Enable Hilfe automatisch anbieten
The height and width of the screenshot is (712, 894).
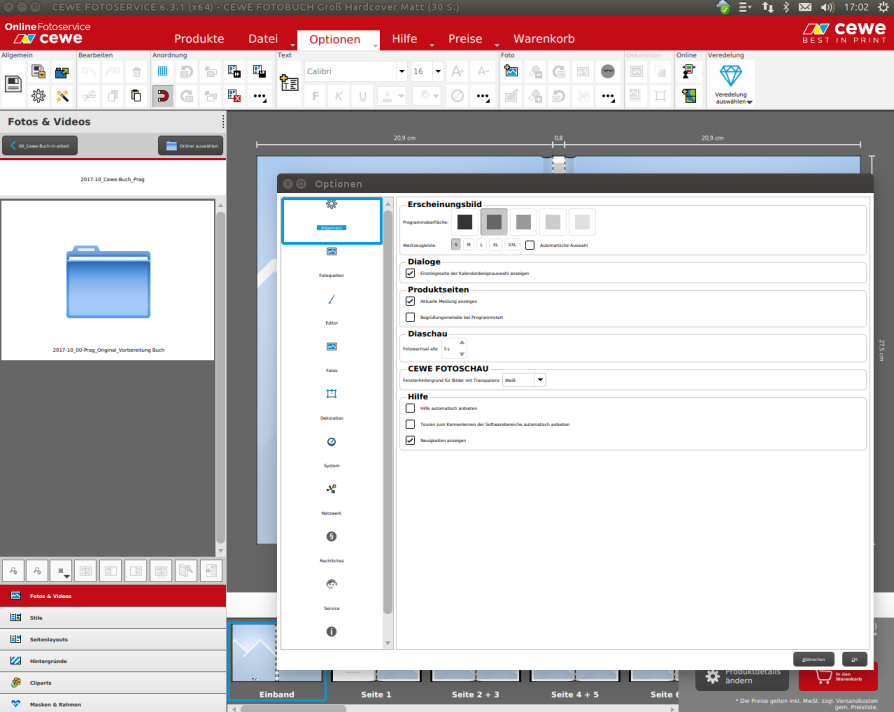point(411,408)
